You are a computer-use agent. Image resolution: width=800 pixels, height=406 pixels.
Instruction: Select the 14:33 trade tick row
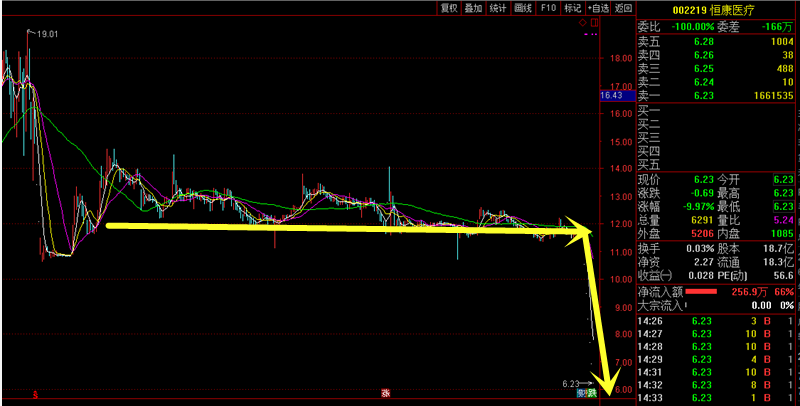pyautogui.click(x=716, y=398)
